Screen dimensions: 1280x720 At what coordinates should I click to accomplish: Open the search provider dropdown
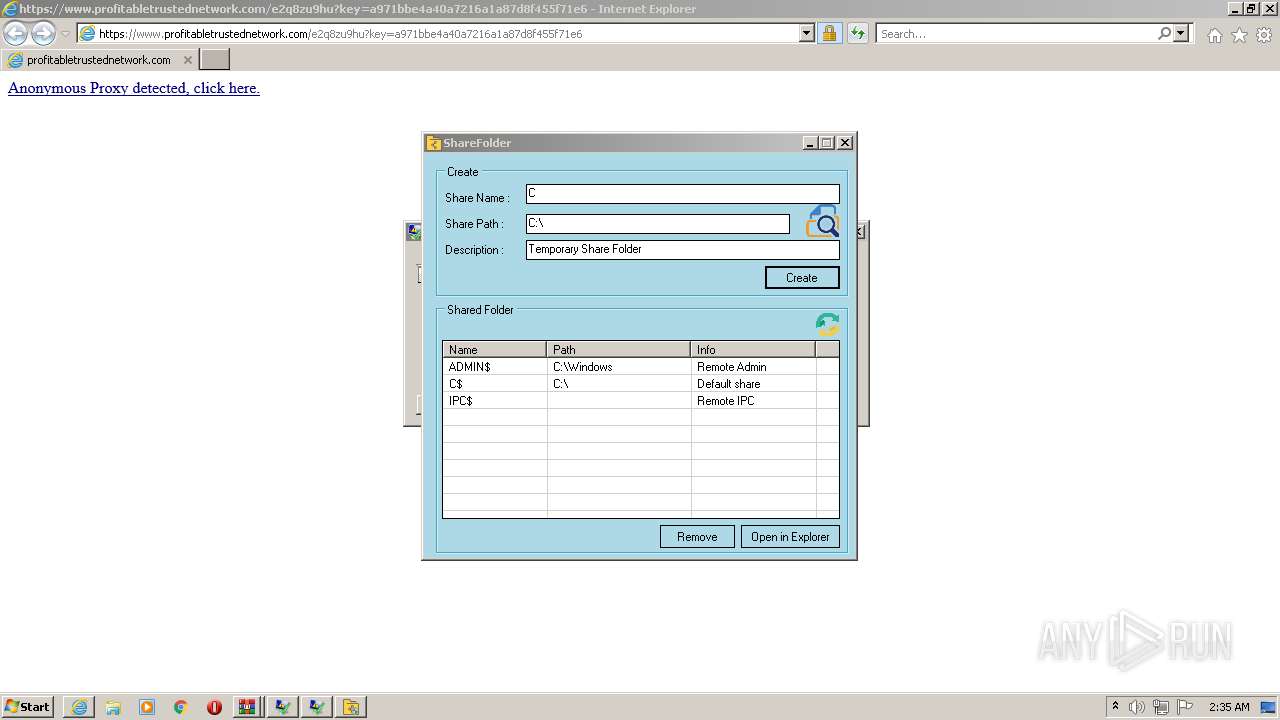tap(1181, 33)
